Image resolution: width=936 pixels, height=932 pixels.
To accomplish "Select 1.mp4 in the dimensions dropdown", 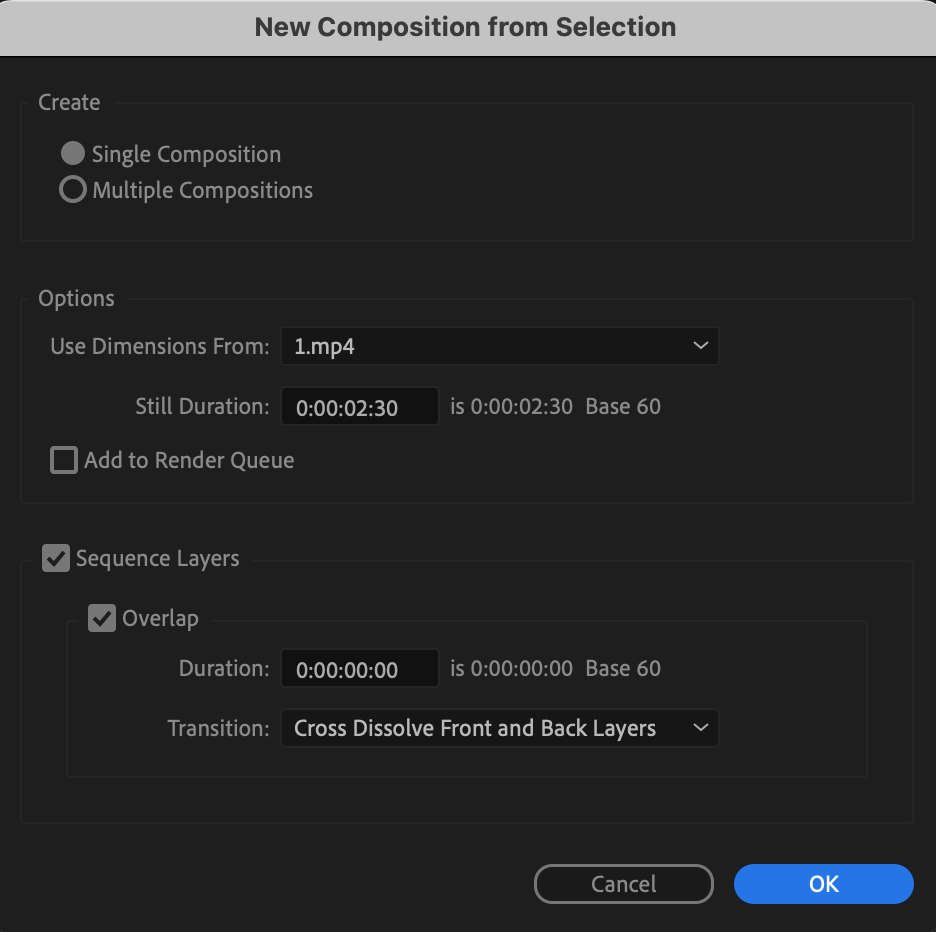I will pyautogui.click(x=500, y=345).
